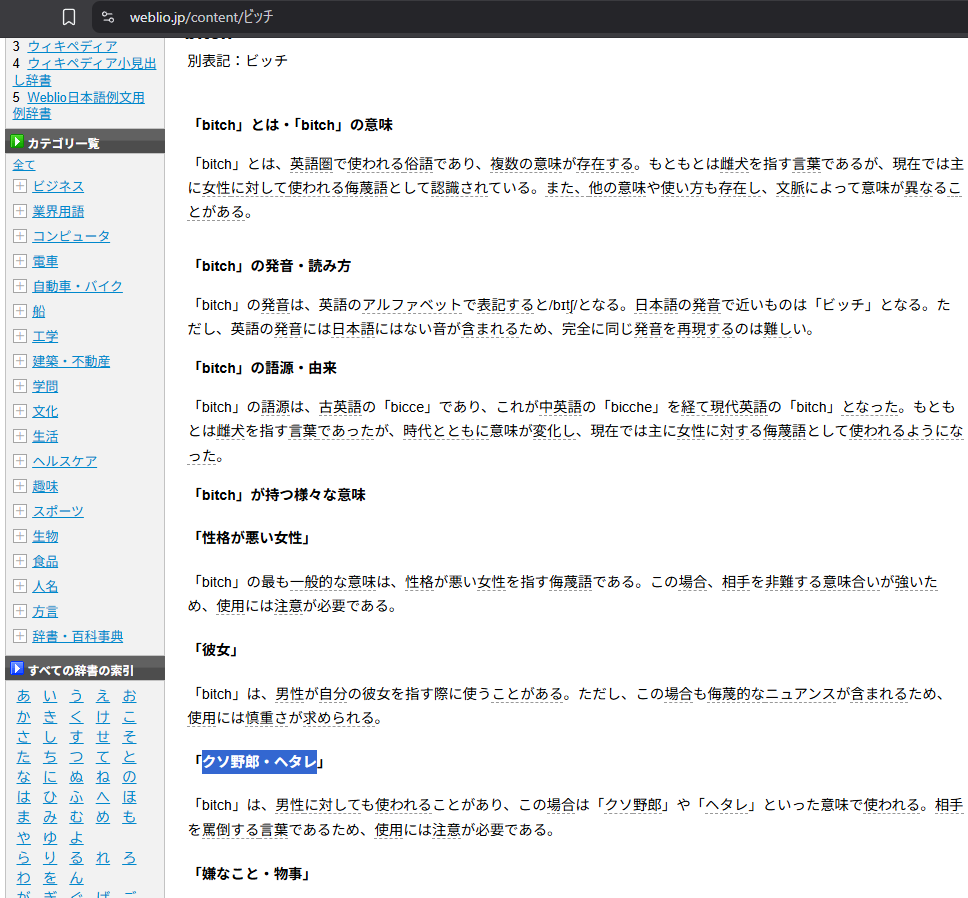Click the bookmark icon in browser bar
The height and width of the screenshot is (898, 968).
point(69,17)
